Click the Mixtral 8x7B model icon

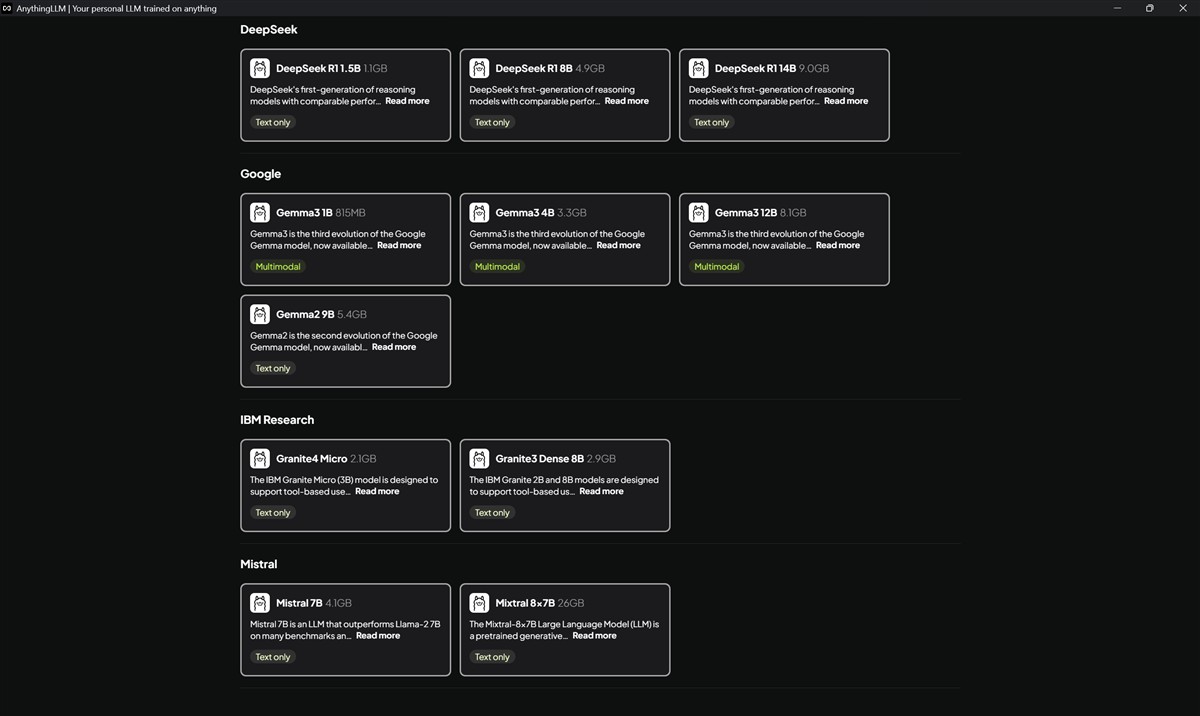click(x=479, y=603)
